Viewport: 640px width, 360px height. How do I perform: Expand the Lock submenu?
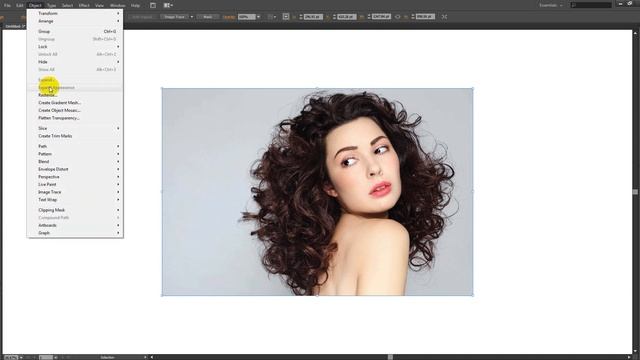pos(75,47)
